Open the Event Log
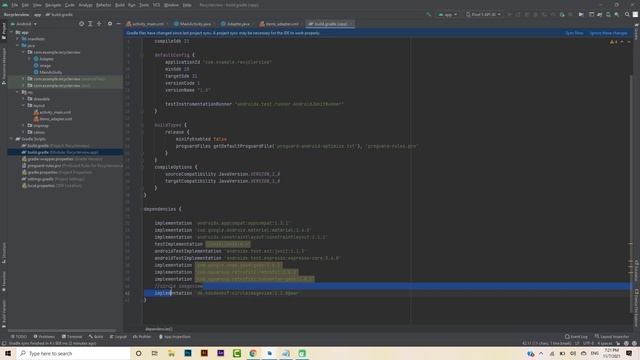 pos(576,337)
